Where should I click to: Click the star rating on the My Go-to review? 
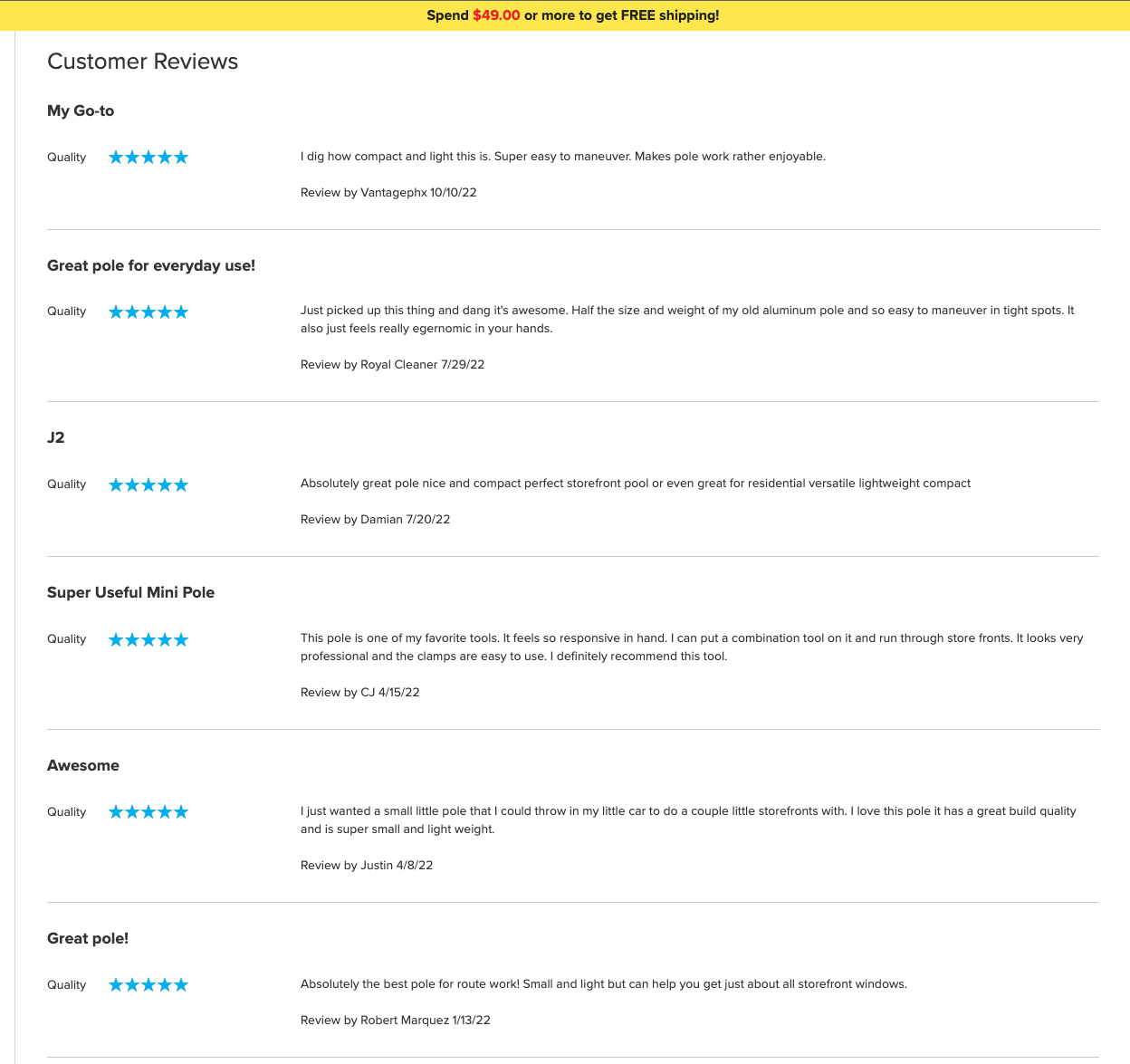coord(148,158)
